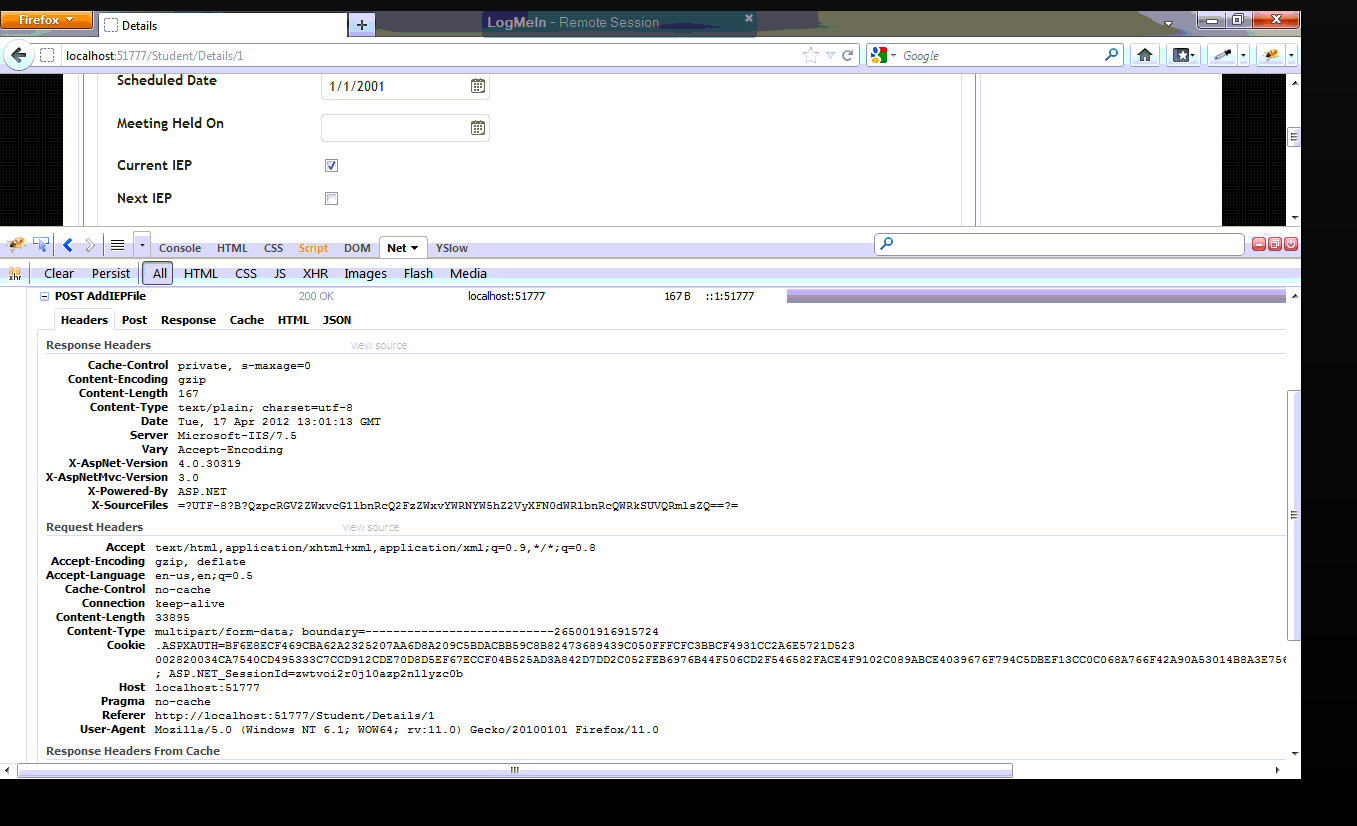1357x826 pixels.
Task: Open the Response tab of the request
Action: 188,320
